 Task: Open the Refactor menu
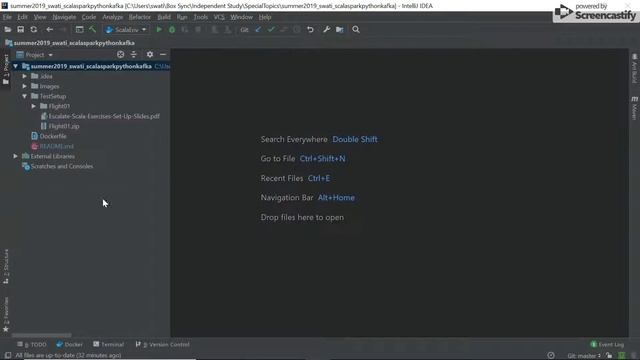pos(140,17)
